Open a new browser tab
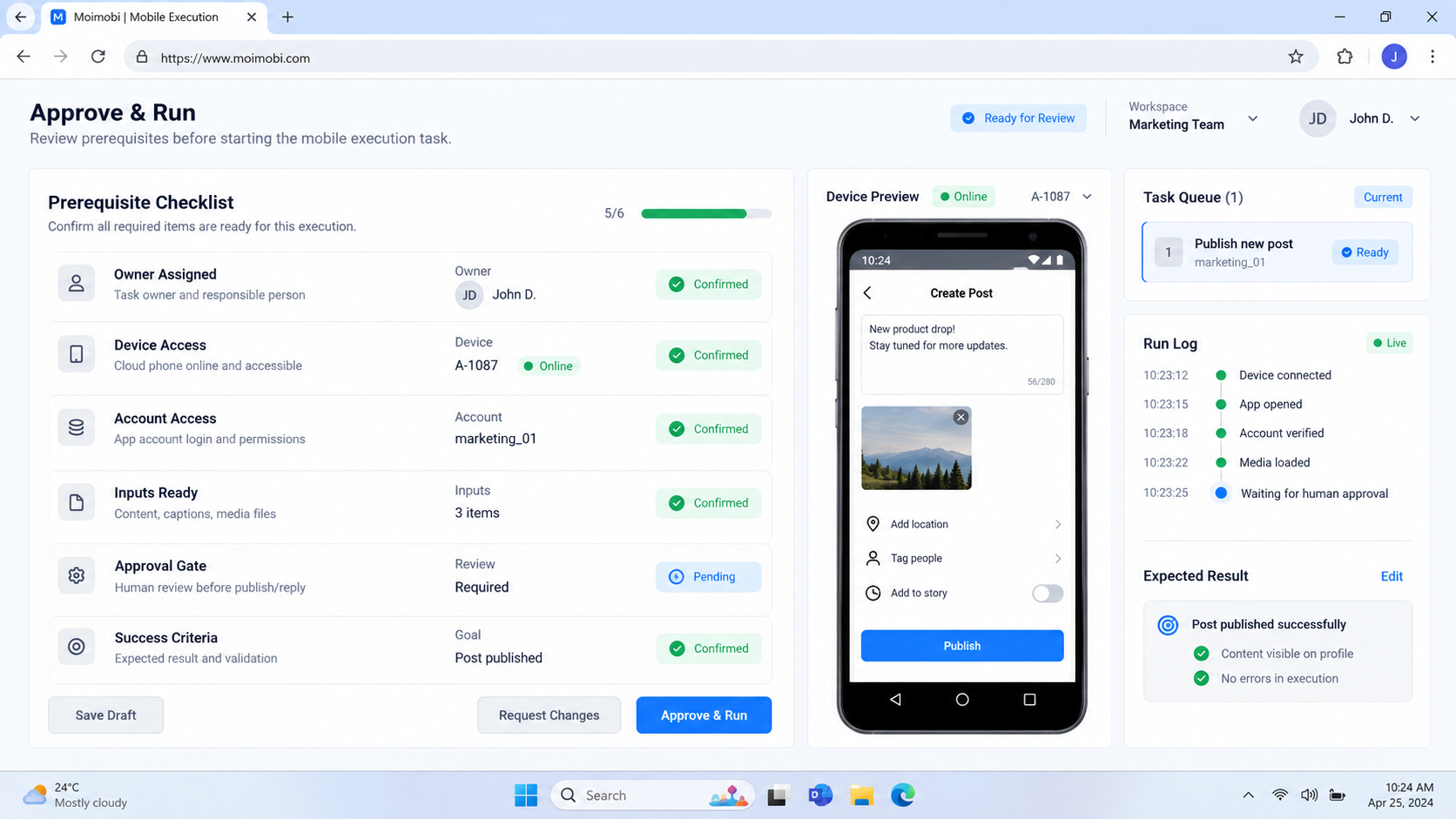 pos(287,17)
